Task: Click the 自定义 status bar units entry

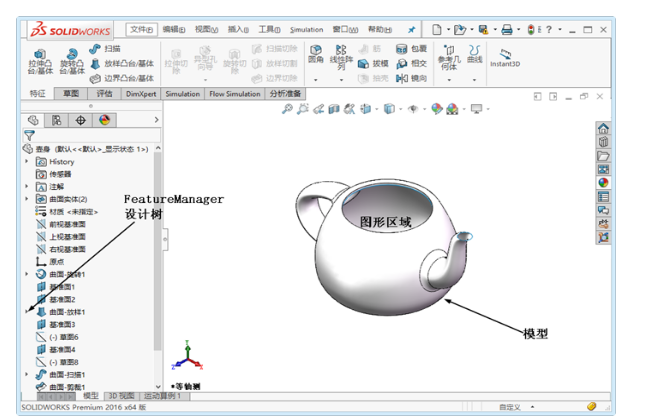Action: (510, 407)
